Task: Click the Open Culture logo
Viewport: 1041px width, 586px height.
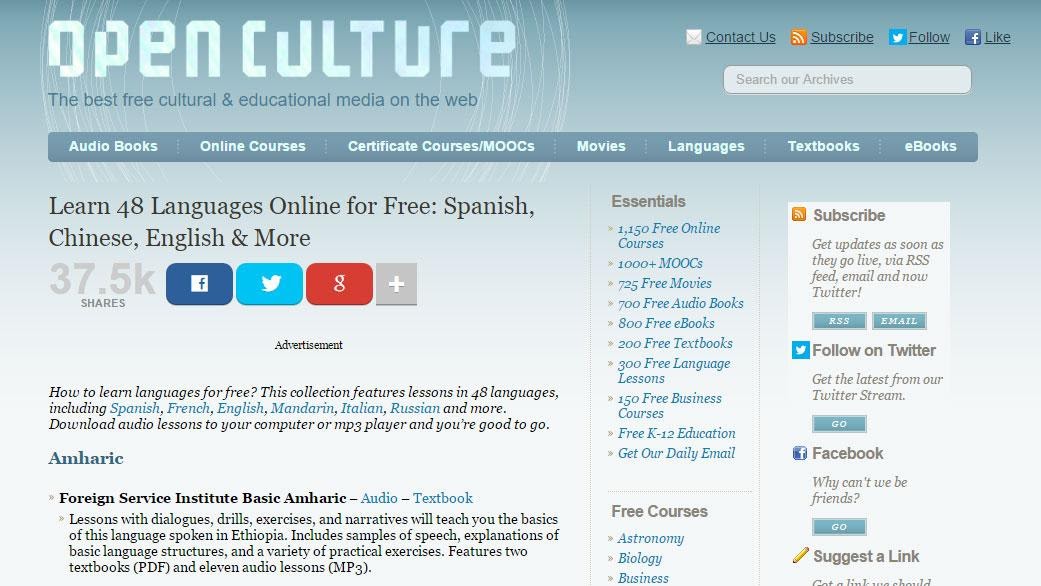Action: (282, 49)
